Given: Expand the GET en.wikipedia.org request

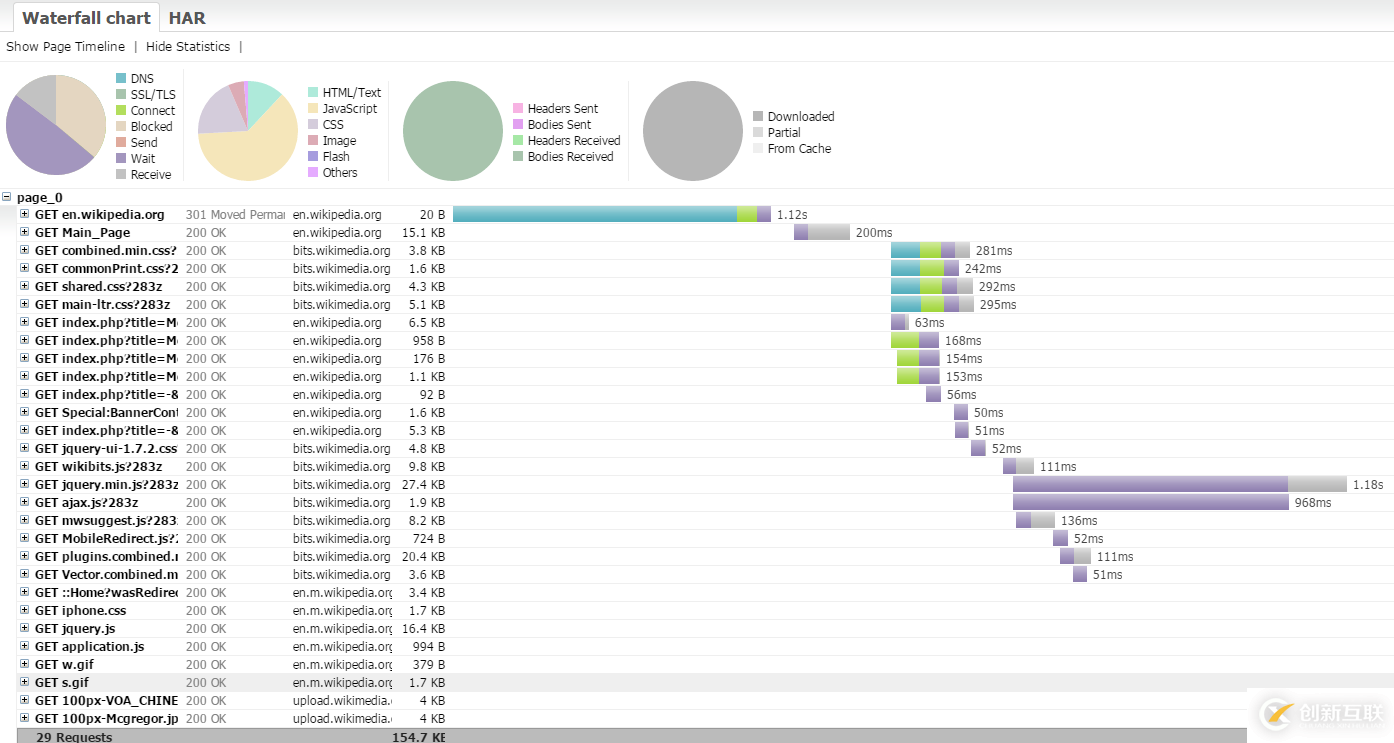Looking at the screenshot, I should tap(25, 214).
